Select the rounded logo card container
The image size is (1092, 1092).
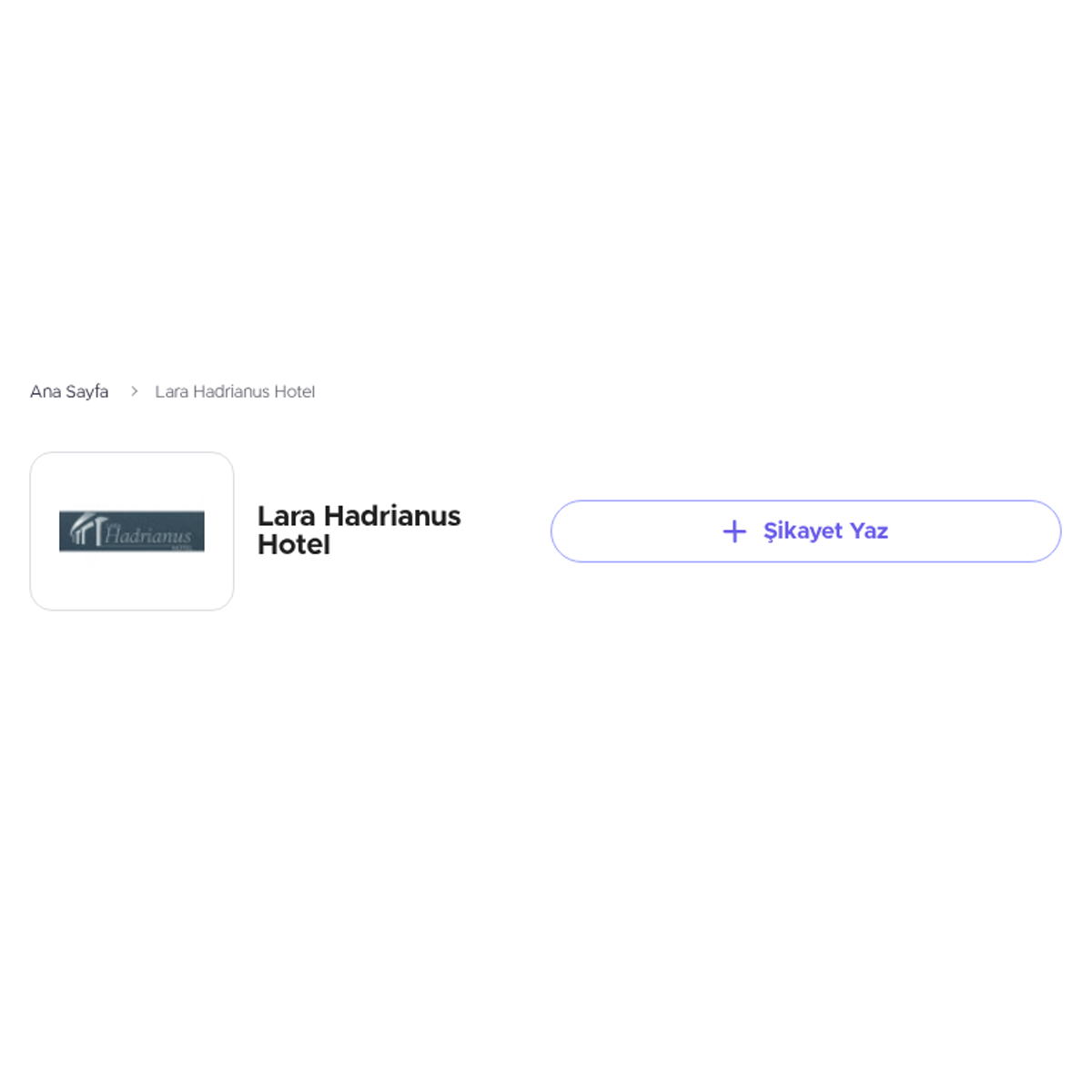coord(132,531)
